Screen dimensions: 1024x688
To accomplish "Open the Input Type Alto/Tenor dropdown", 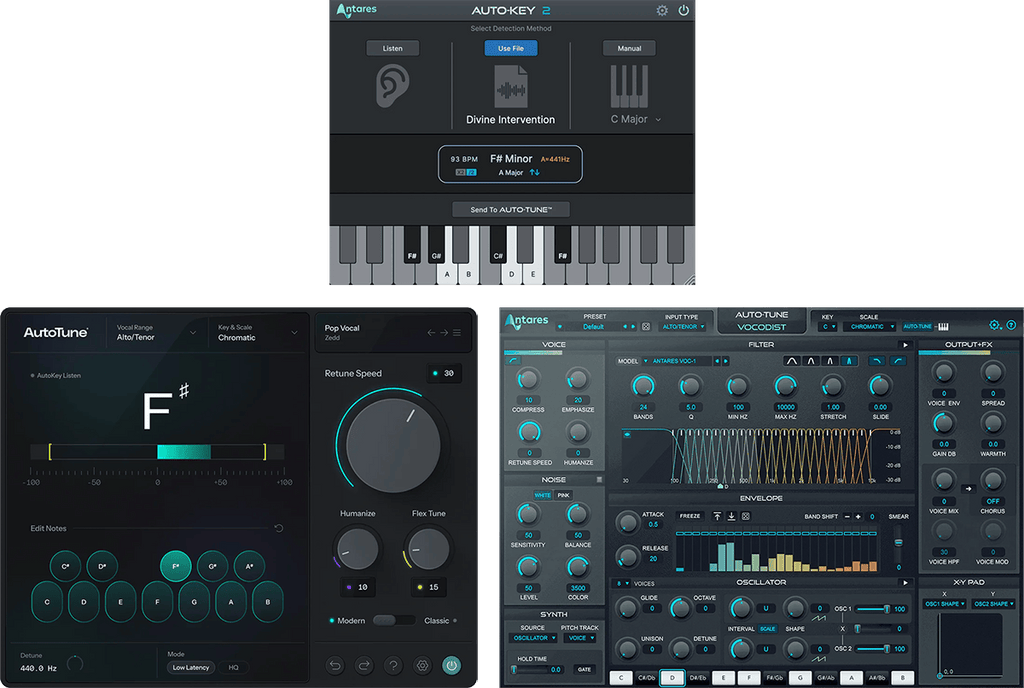I will 685,326.
